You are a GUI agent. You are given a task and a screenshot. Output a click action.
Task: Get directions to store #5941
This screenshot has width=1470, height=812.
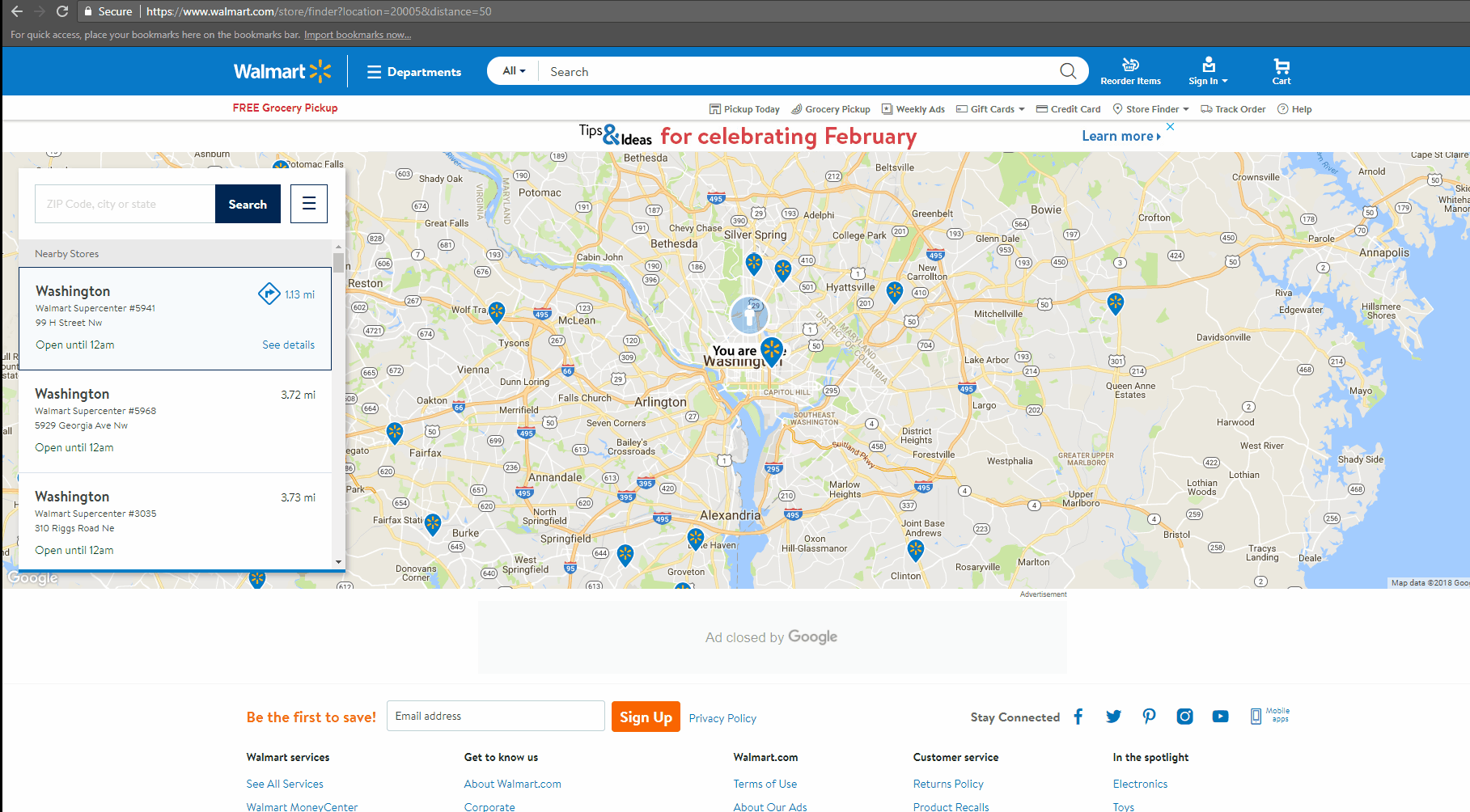pyautogui.click(x=269, y=294)
